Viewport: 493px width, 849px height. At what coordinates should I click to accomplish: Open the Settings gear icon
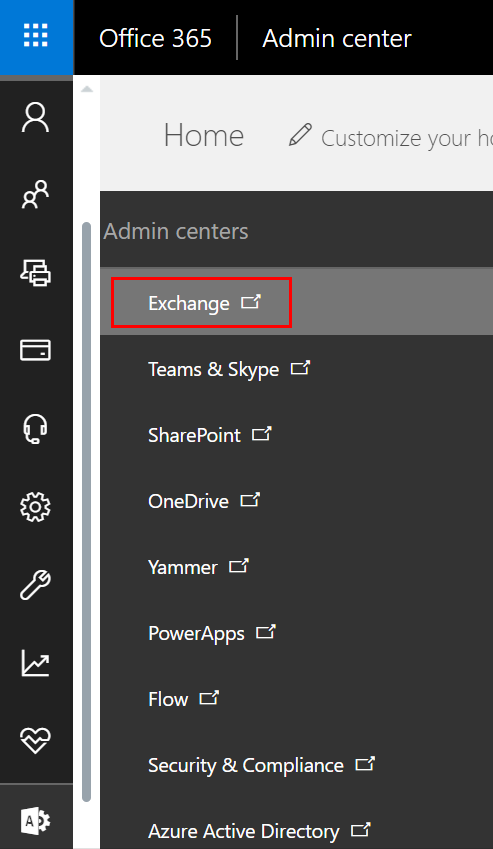pos(36,507)
